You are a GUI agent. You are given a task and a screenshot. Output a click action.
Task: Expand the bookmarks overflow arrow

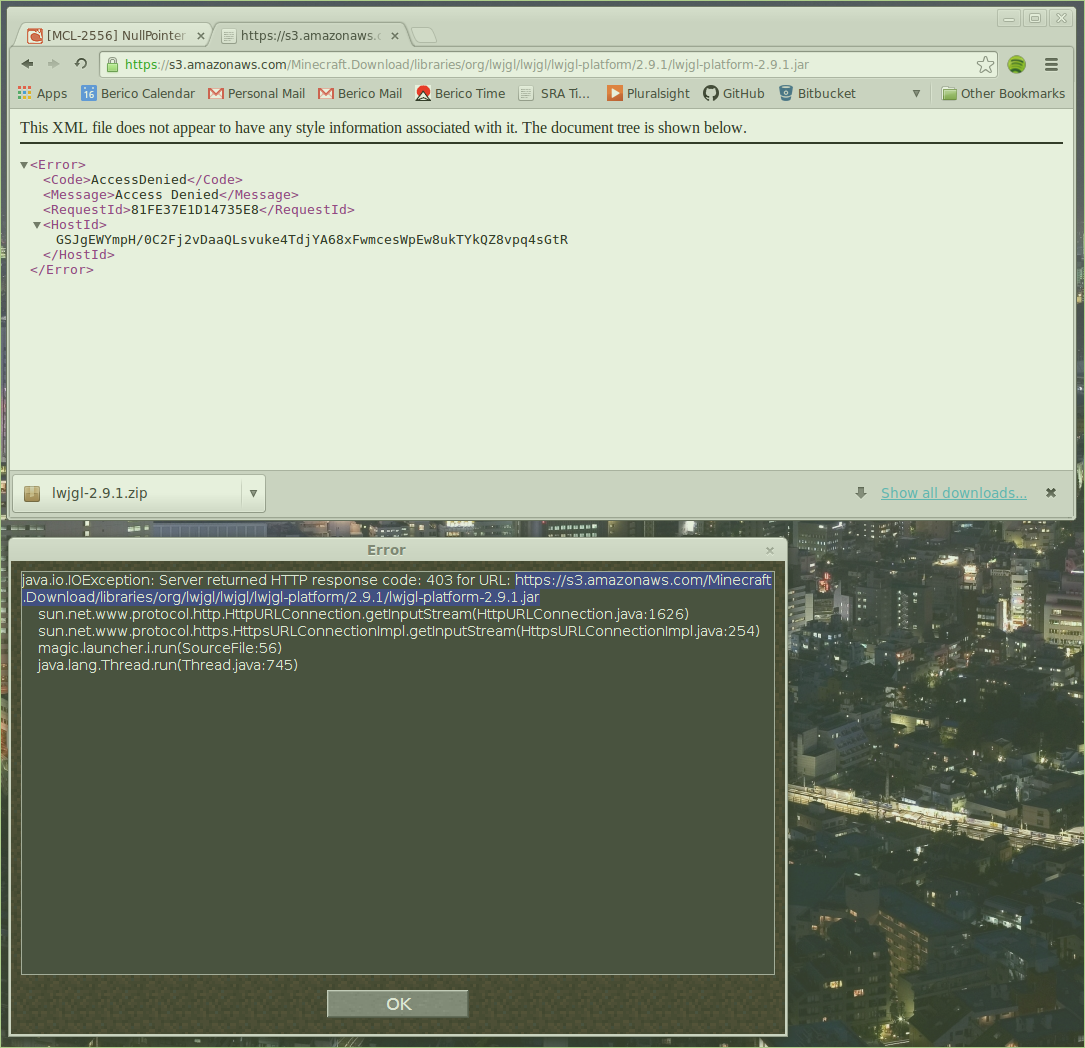point(916,93)
